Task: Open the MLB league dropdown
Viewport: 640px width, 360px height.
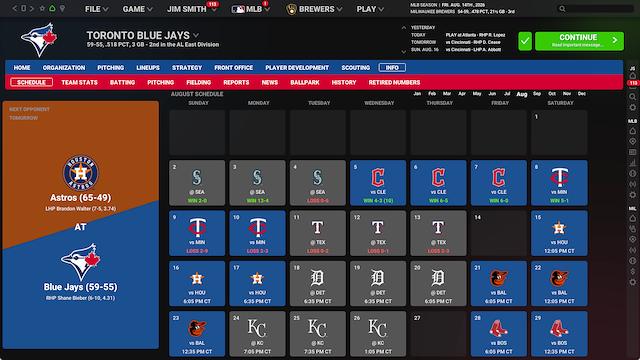Action: pos(250,9)
